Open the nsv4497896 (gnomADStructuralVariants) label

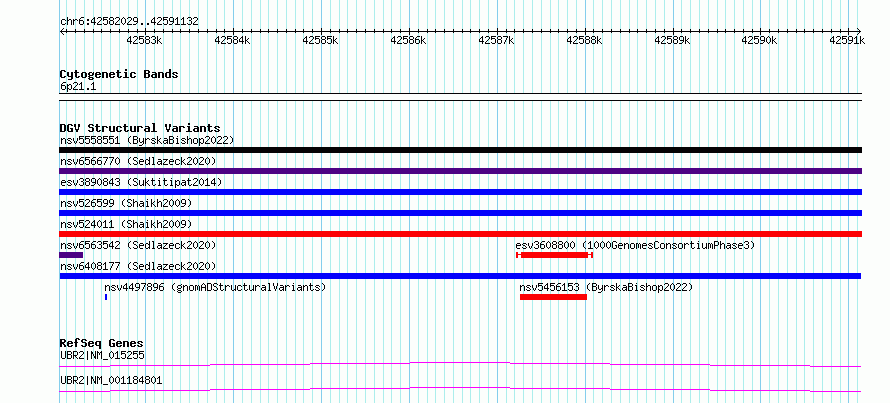[x=215, y=287]
